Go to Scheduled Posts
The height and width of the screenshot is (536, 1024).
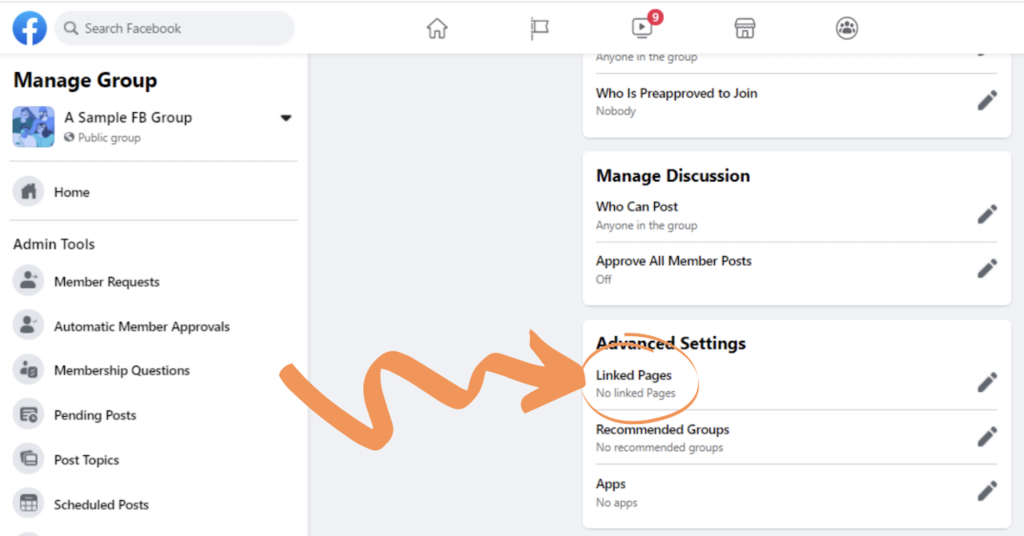point(101,505)
